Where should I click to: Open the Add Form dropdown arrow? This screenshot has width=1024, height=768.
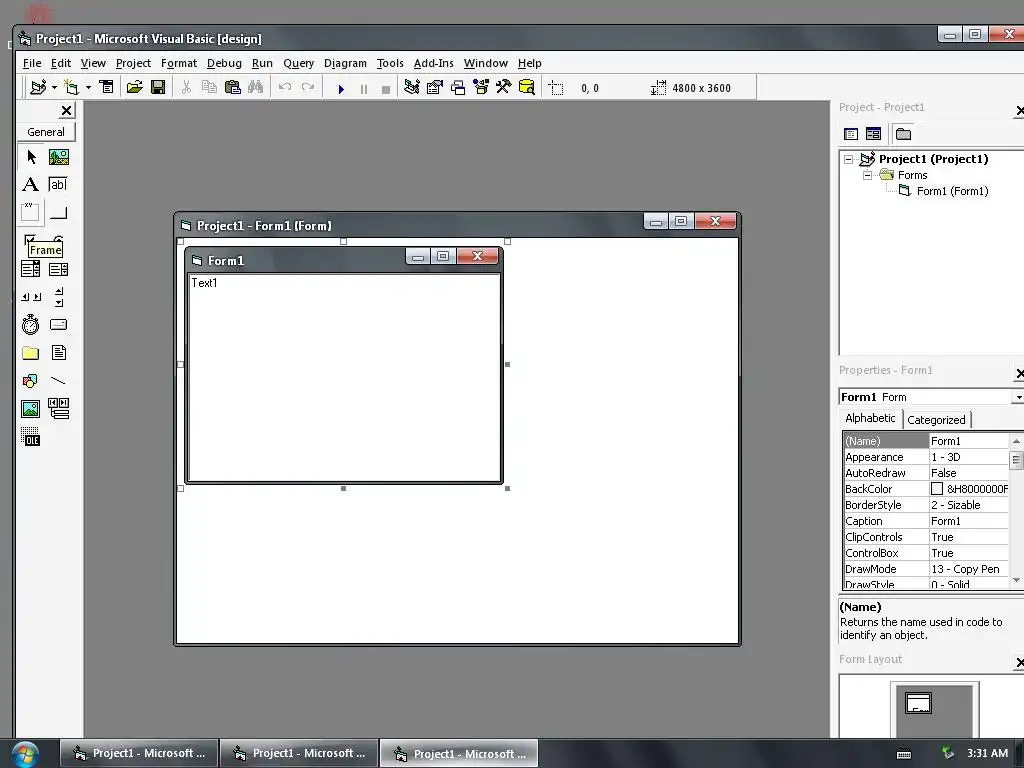[88, 87]
